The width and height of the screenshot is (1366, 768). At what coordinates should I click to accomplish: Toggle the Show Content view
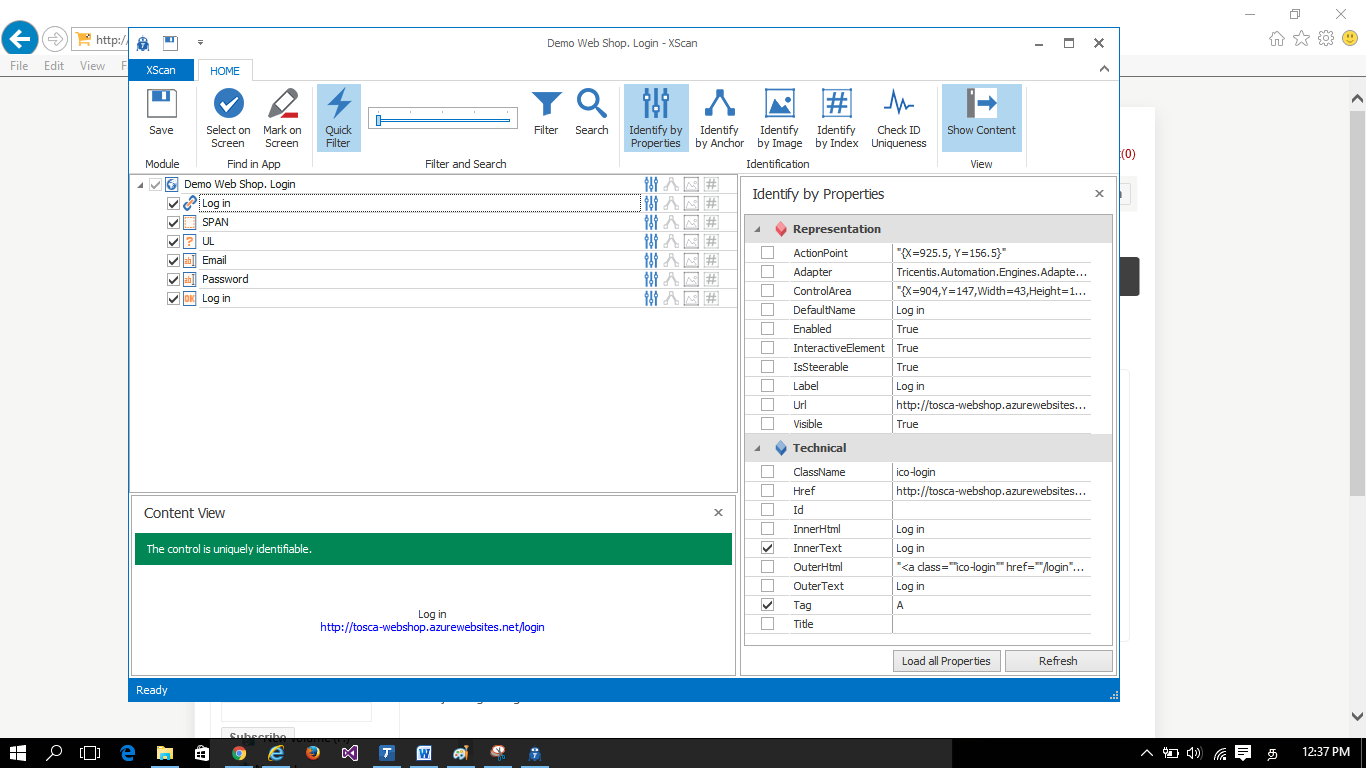click(981, 116)
